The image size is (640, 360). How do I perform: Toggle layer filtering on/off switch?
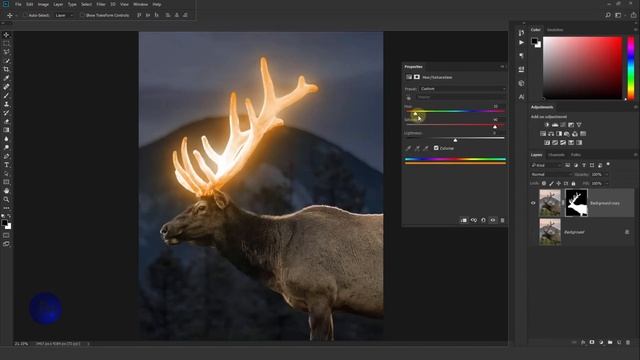pos(608,164)
